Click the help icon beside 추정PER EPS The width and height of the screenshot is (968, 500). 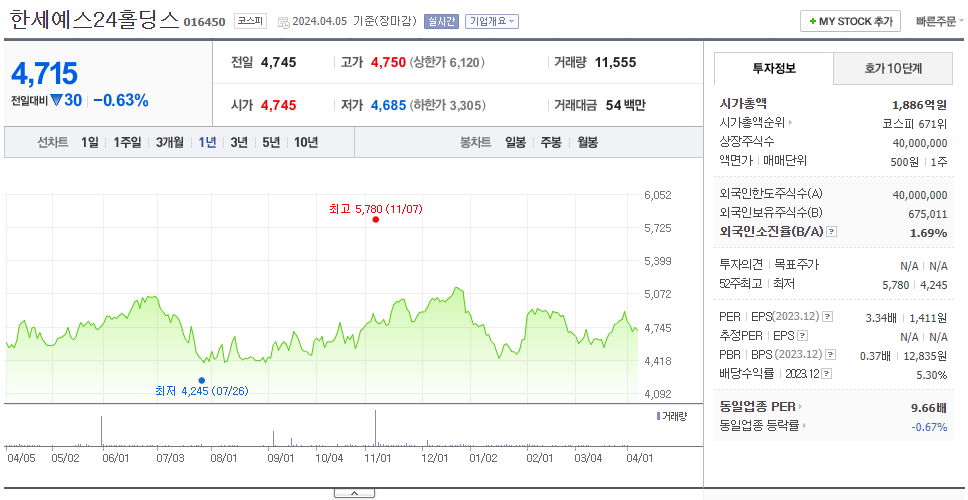(x=803, y=336)
